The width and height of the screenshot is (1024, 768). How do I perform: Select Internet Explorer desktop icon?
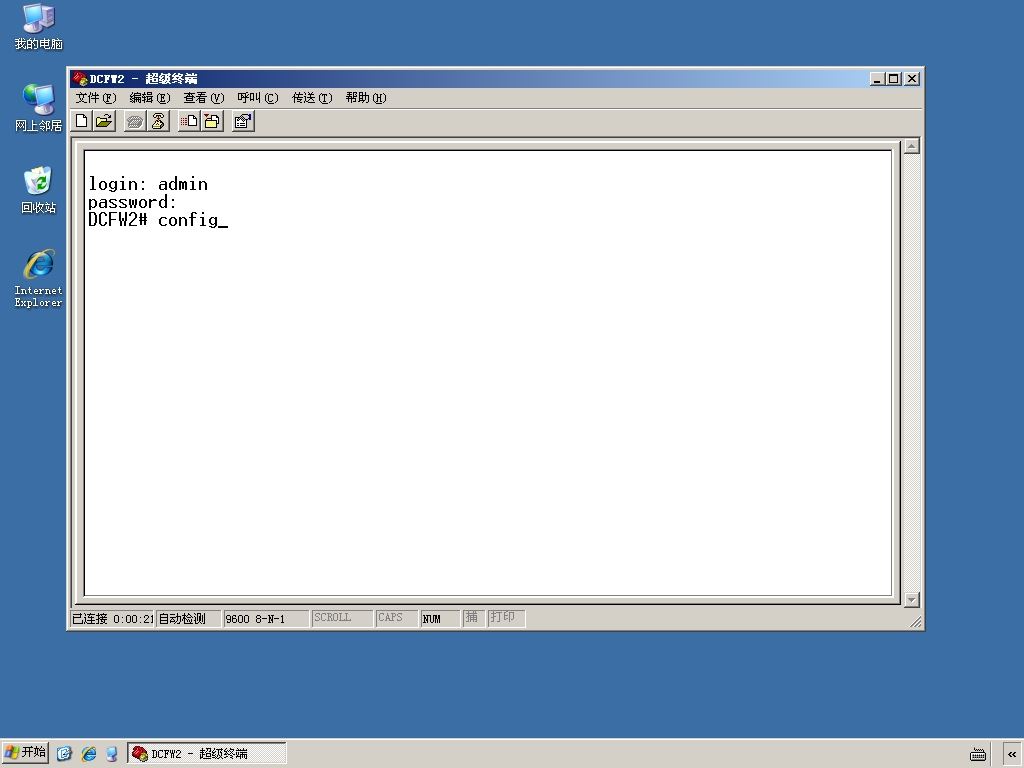click(x=39, y=278)
